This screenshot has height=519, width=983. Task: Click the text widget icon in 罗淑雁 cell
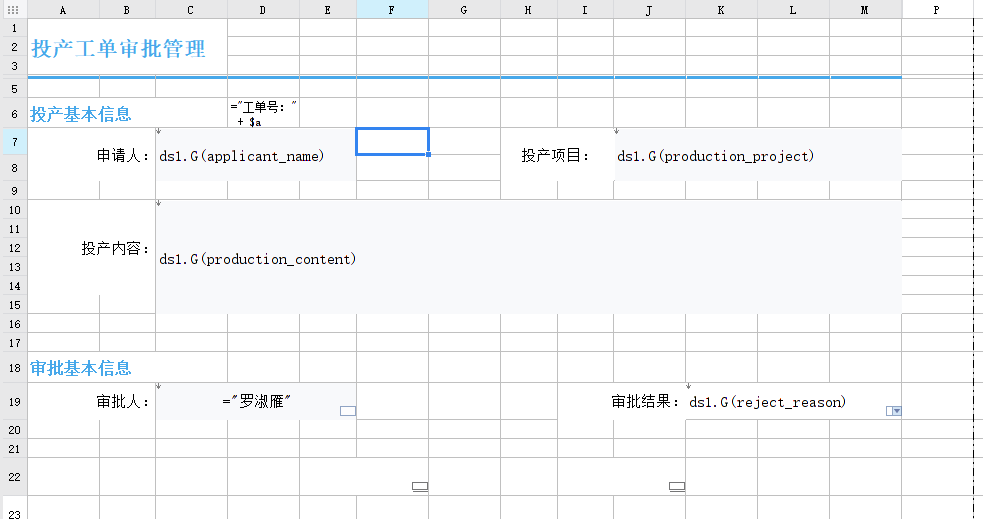(348, 411)
